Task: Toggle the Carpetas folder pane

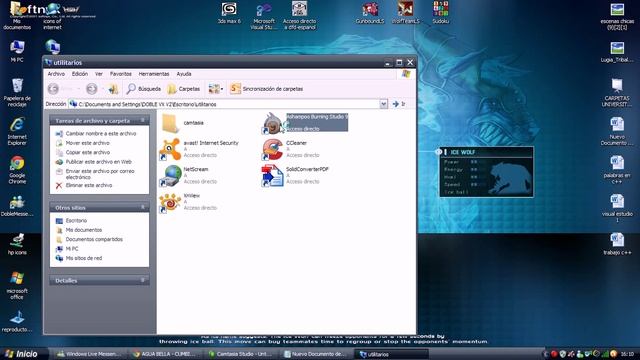Action: pyautogui.click(x=184, y=89)
